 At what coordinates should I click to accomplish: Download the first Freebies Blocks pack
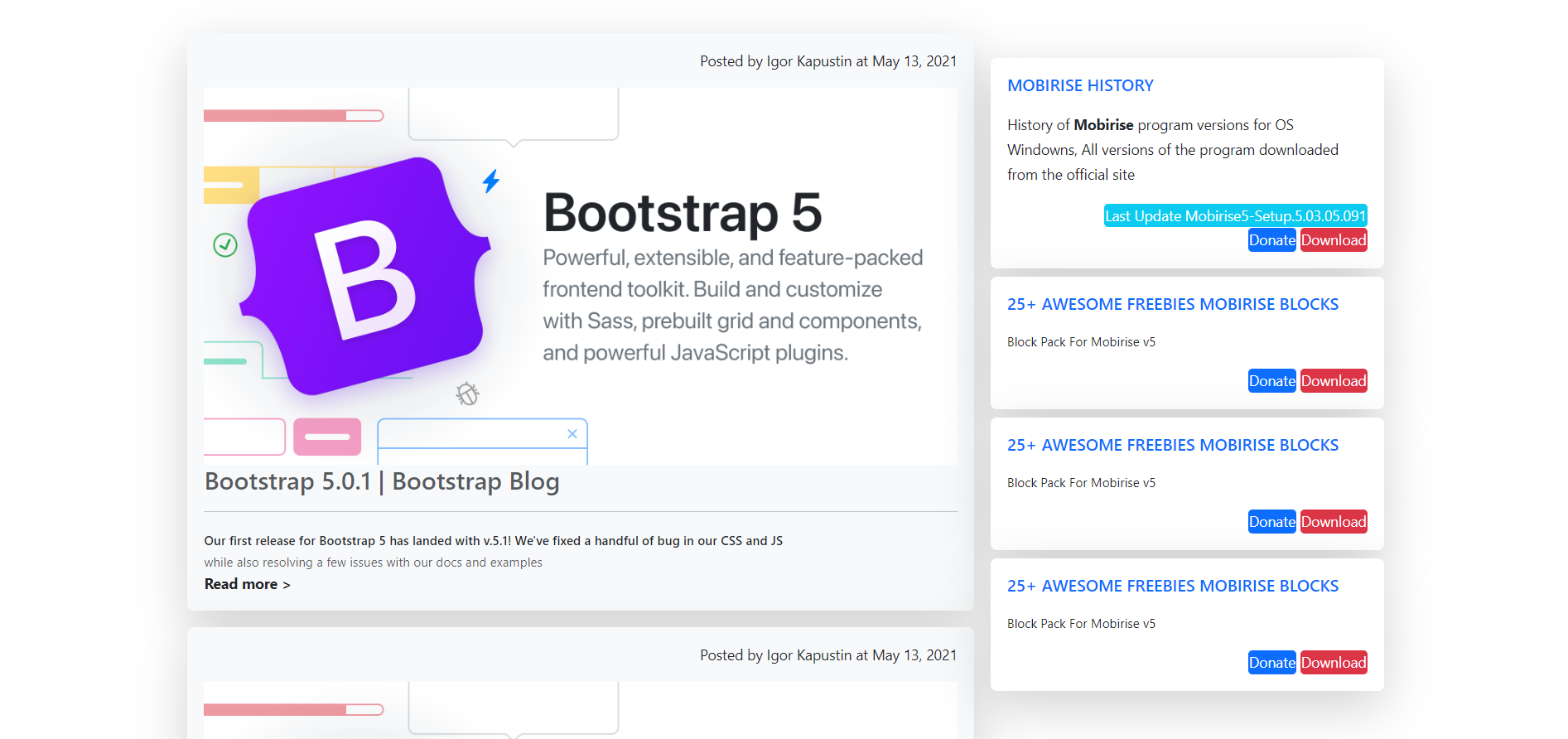pyautogui.click(x=1334, y=381)
